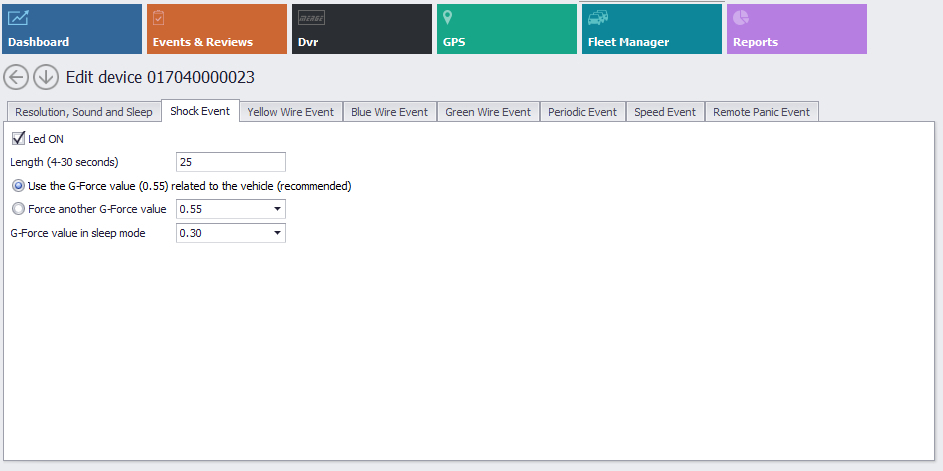Open the Dashboard tile
This screenshot has height=471, width=943.
(x=71, y=29)
